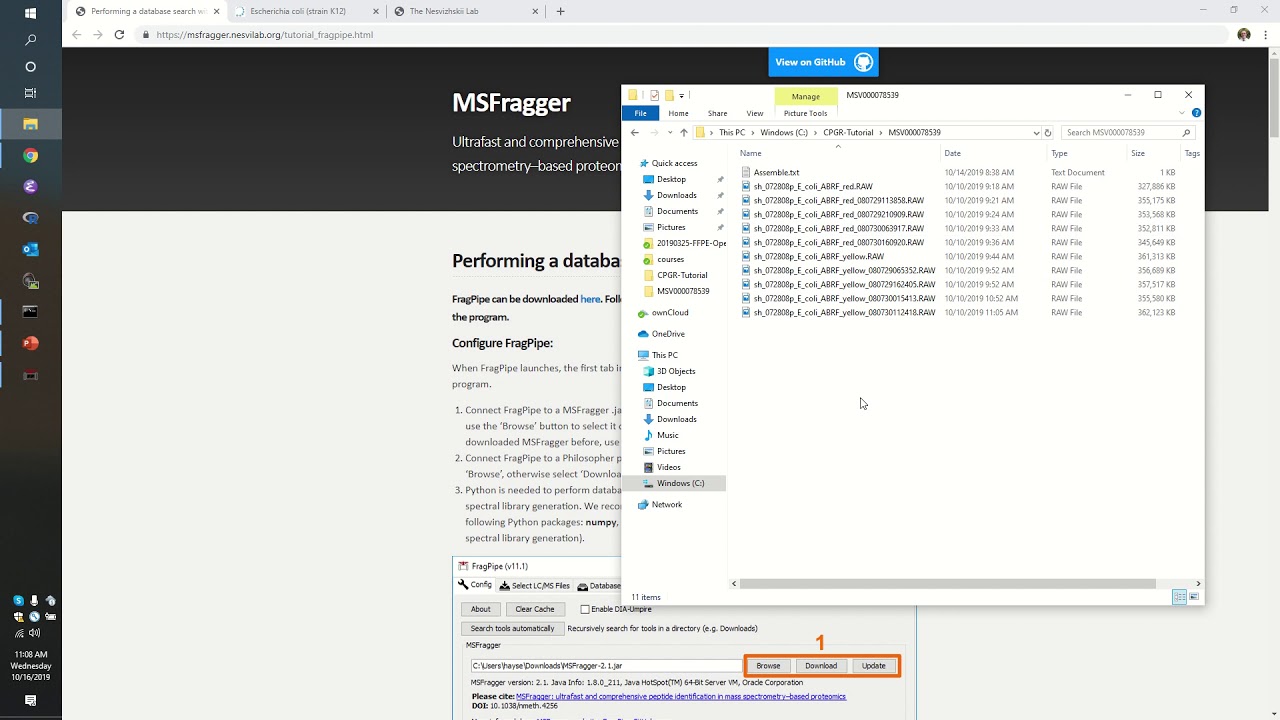Switch to Google Chrome in the taskbar
Viewport: 1280px width, 720px height.
30,155
